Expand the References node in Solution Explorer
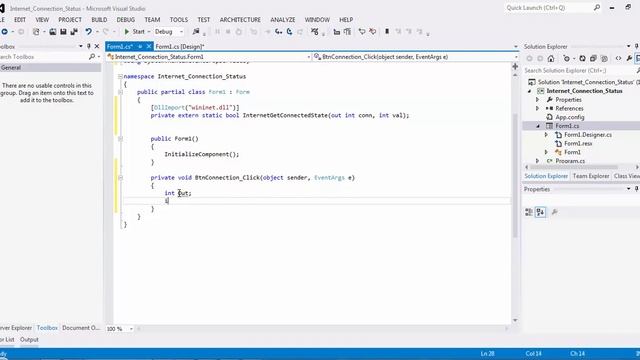Screen dimensions: 640x360 click(538, 108)
